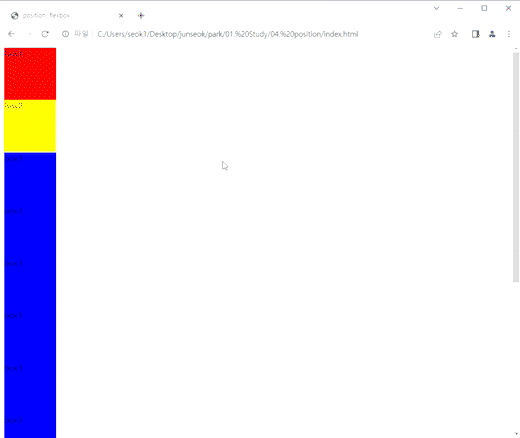
Task: Reload the page with refresh icon
Action: [x=45, y=34]
